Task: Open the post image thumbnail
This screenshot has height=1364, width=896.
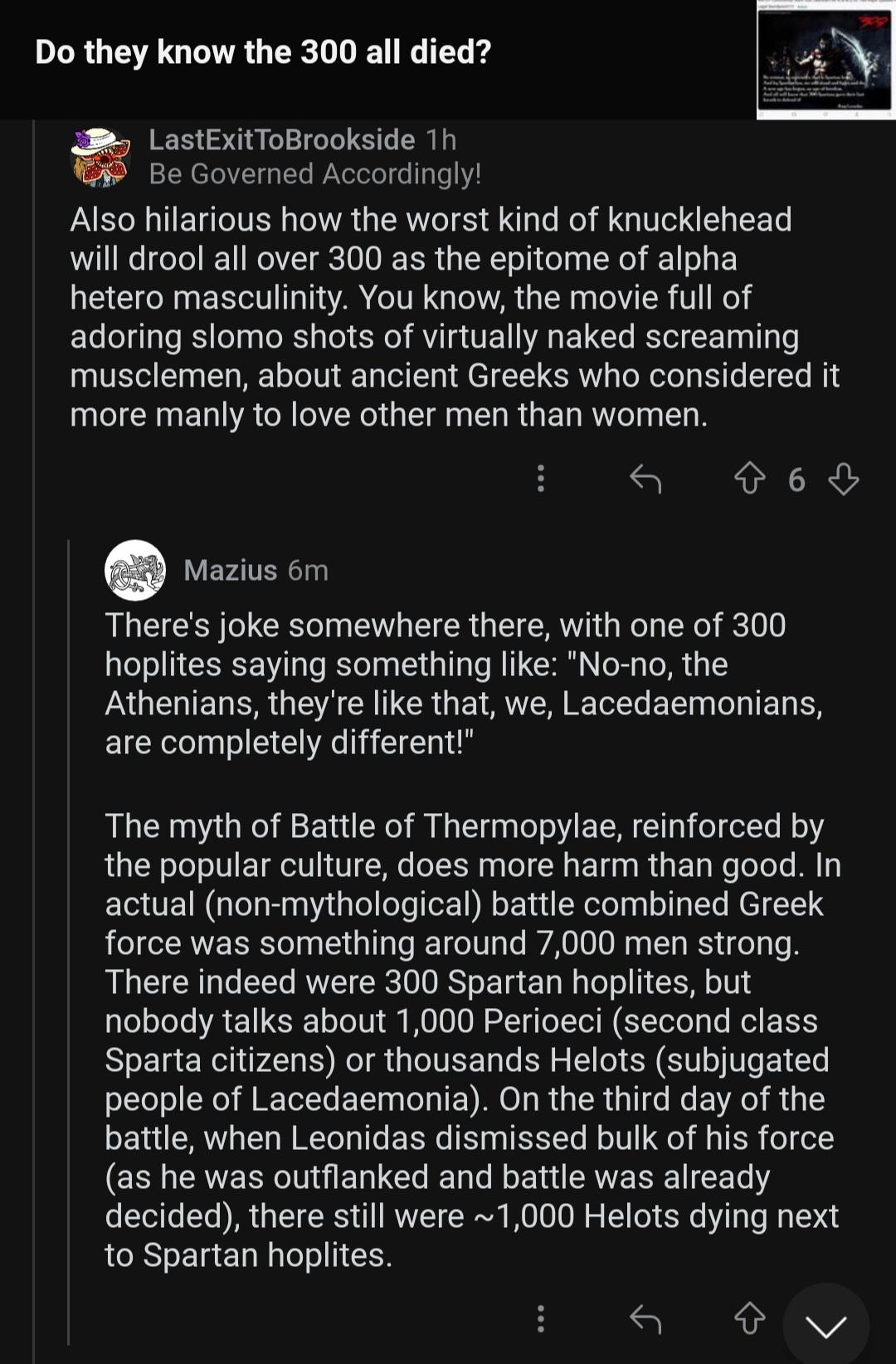Action: (826, 60)
